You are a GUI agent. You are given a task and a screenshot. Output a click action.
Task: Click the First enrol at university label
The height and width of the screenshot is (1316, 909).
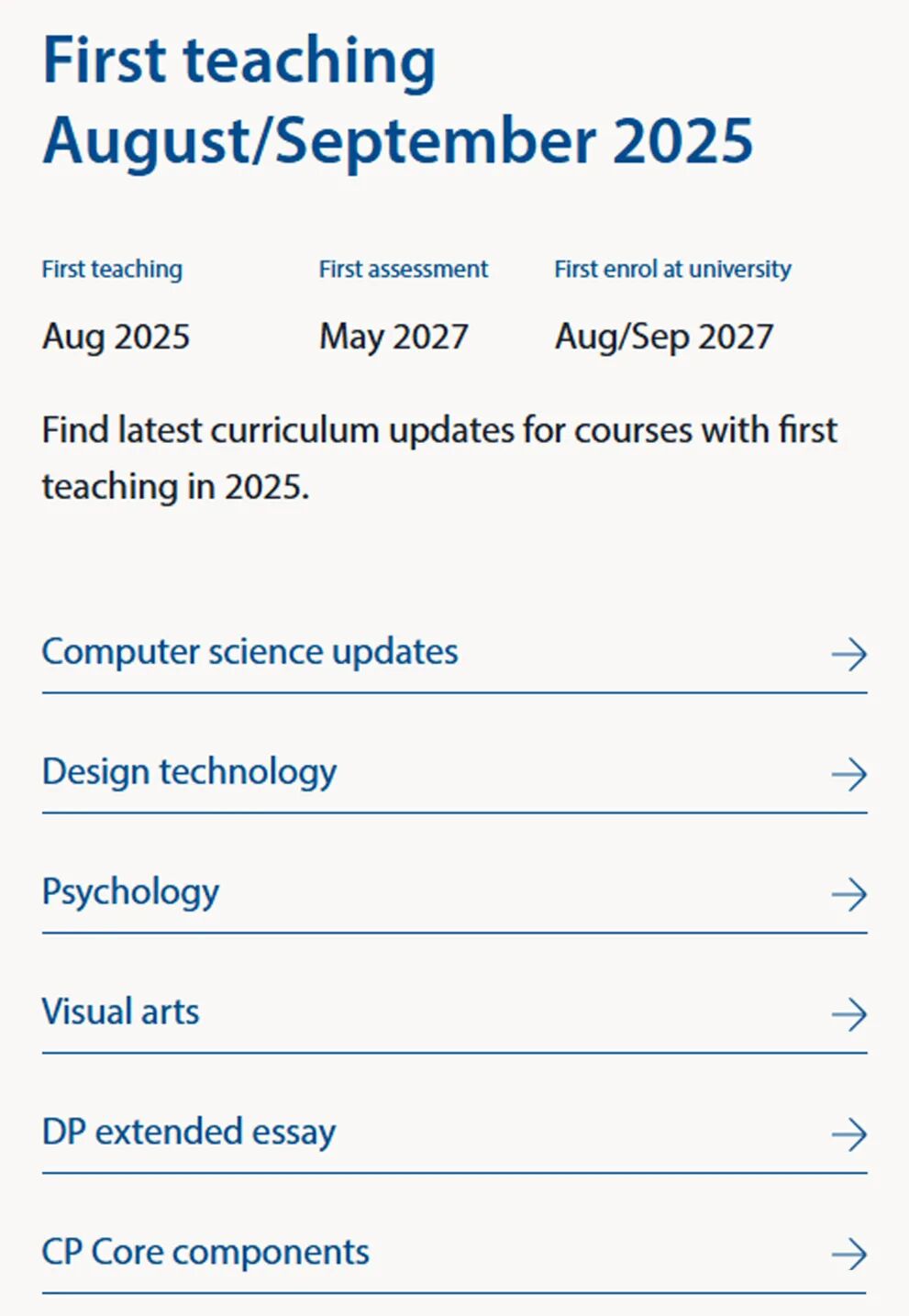[x=672, y=269]
